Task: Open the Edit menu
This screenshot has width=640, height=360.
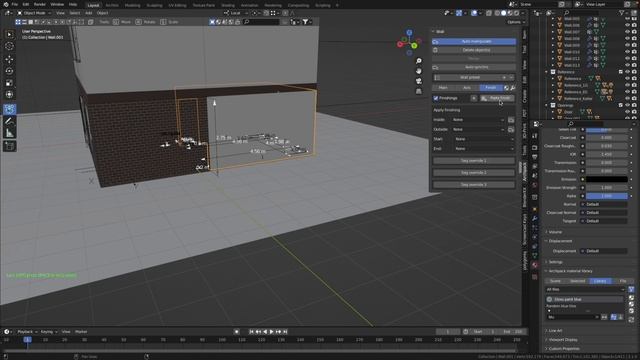Action: click(26, 4)
